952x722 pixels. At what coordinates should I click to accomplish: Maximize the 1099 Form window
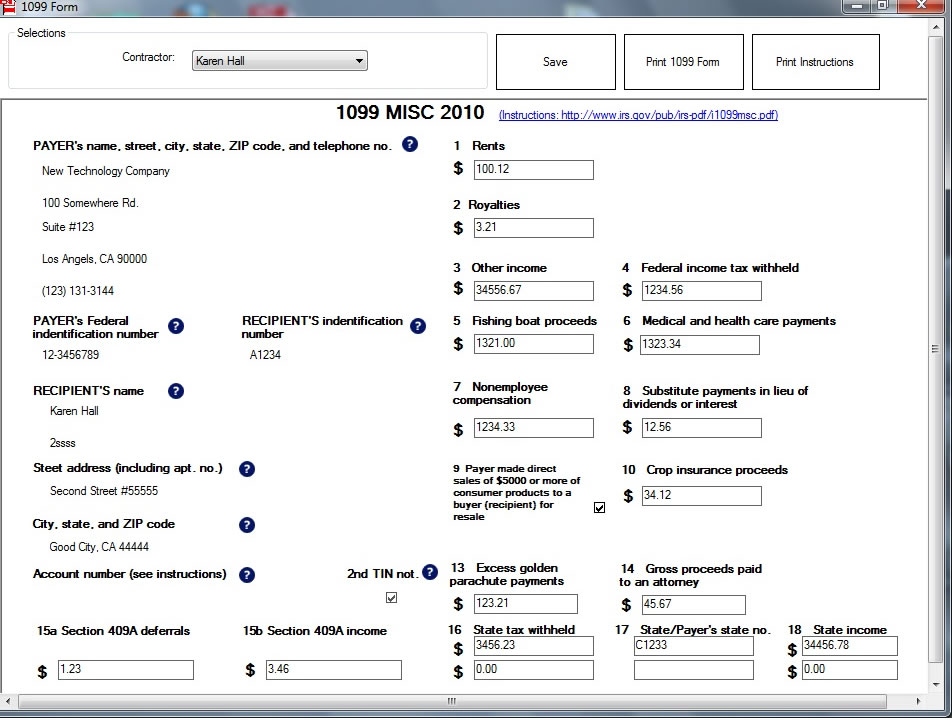883,5
